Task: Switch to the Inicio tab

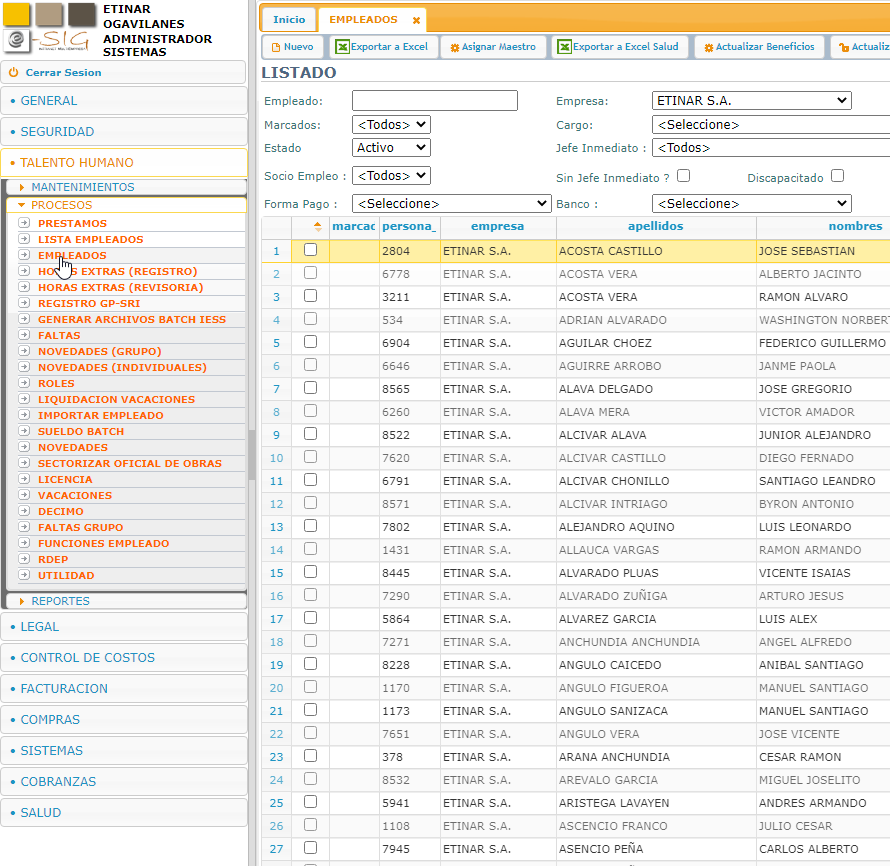Action: click(x=289, y=20)
